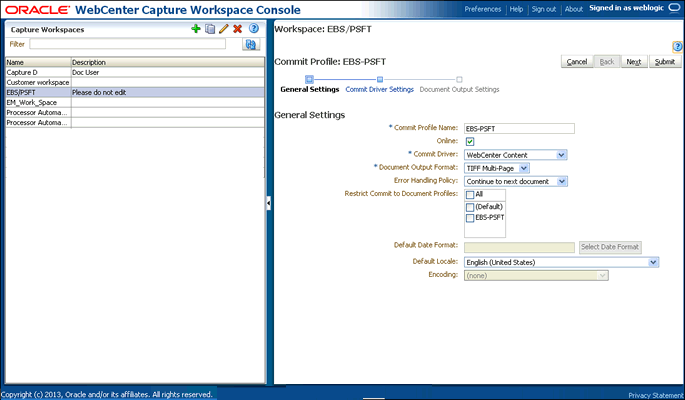Select the Customer workspace row
685x400 pixels.
tap(135, 83)
